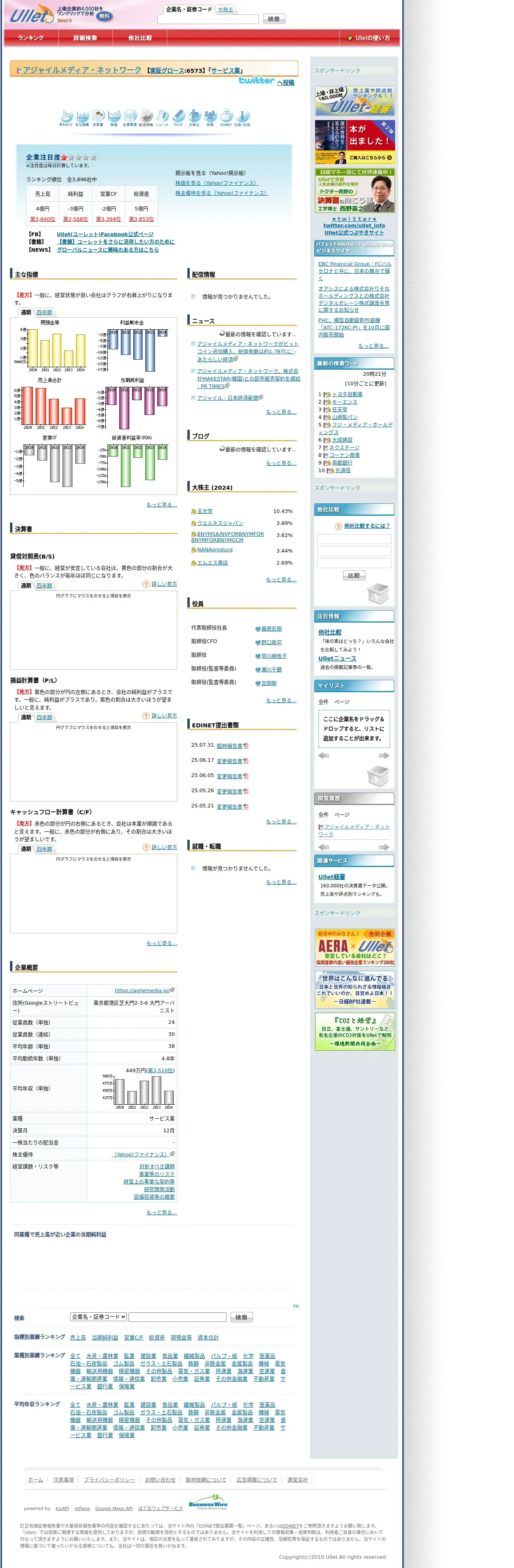Click the 本が出ました book banner
This screenshot has width=514, height=1568.
(x=354, y=142)
